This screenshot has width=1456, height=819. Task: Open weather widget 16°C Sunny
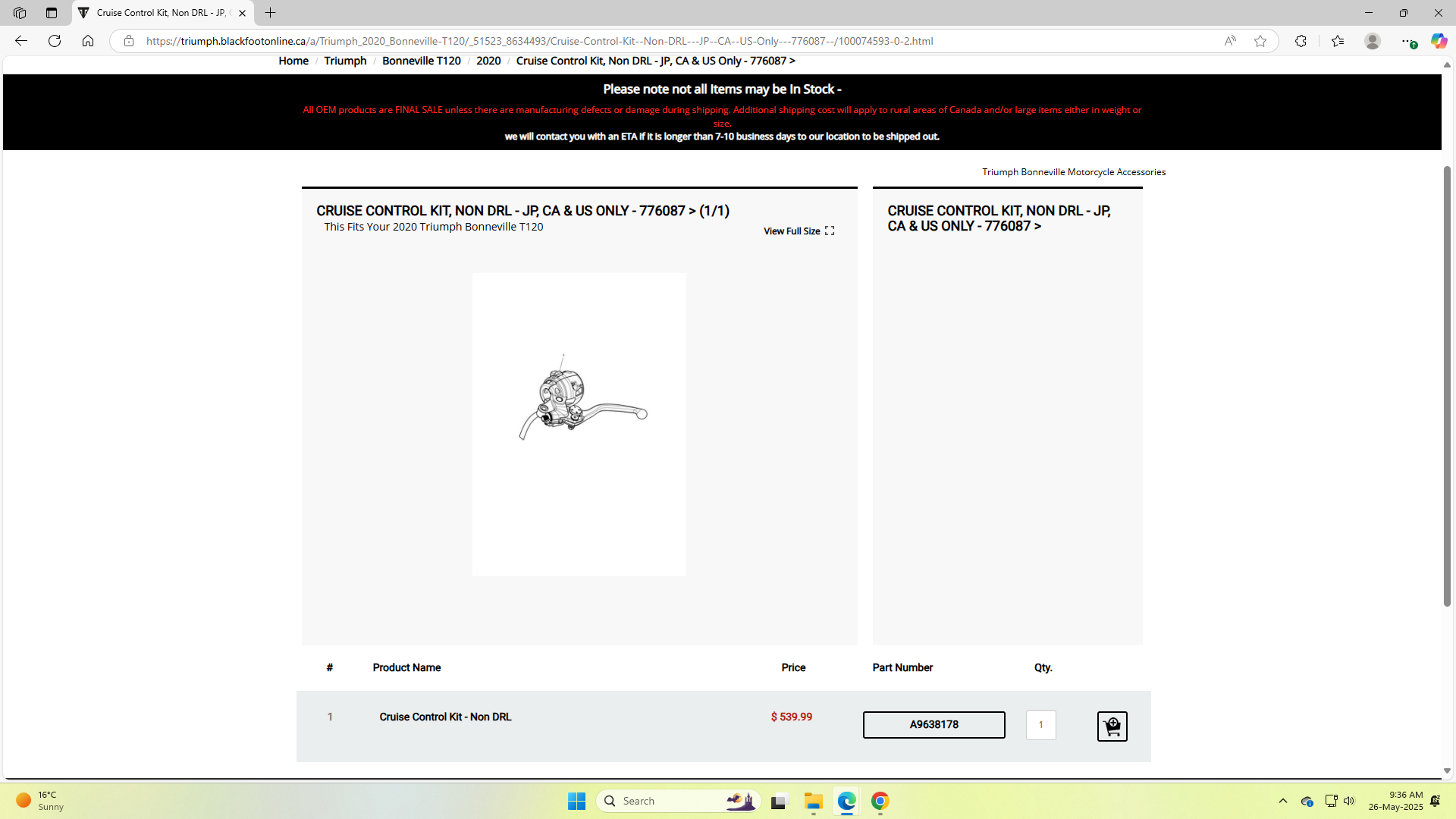[41, 801]
